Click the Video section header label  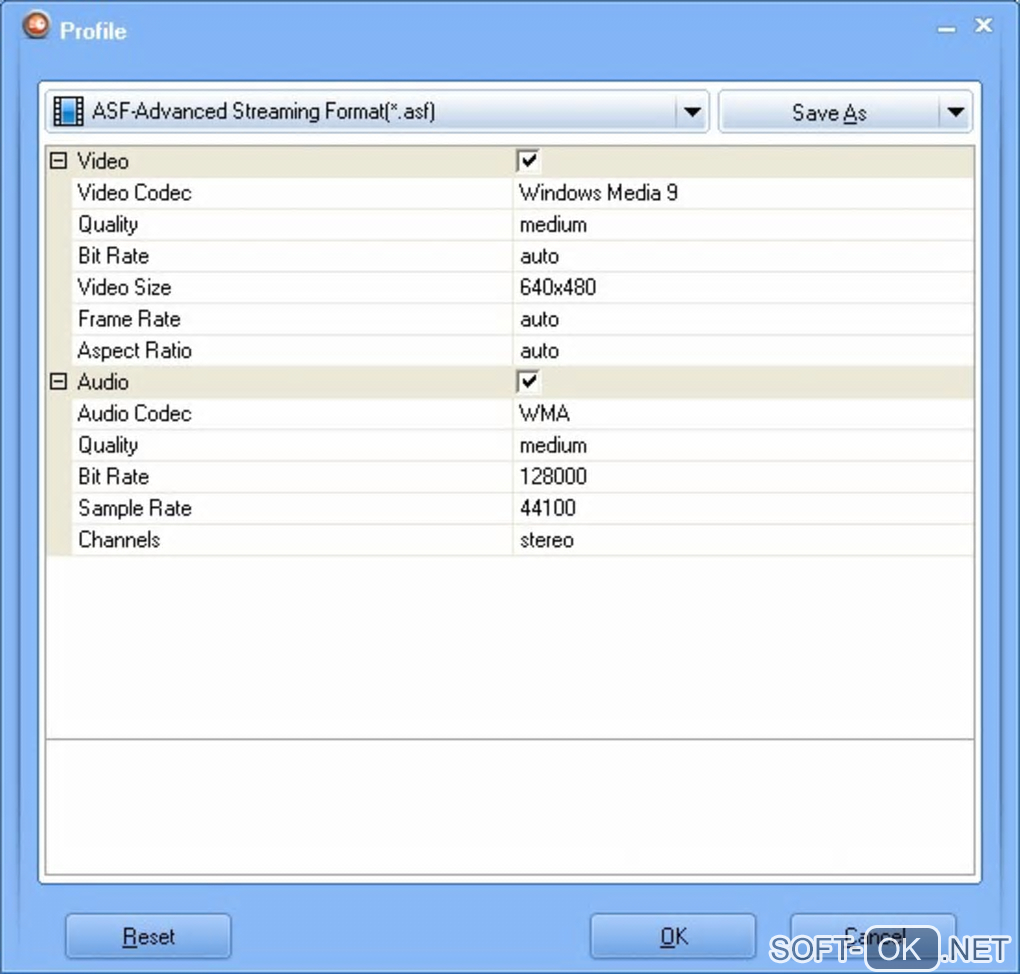[x=103, y=161]
